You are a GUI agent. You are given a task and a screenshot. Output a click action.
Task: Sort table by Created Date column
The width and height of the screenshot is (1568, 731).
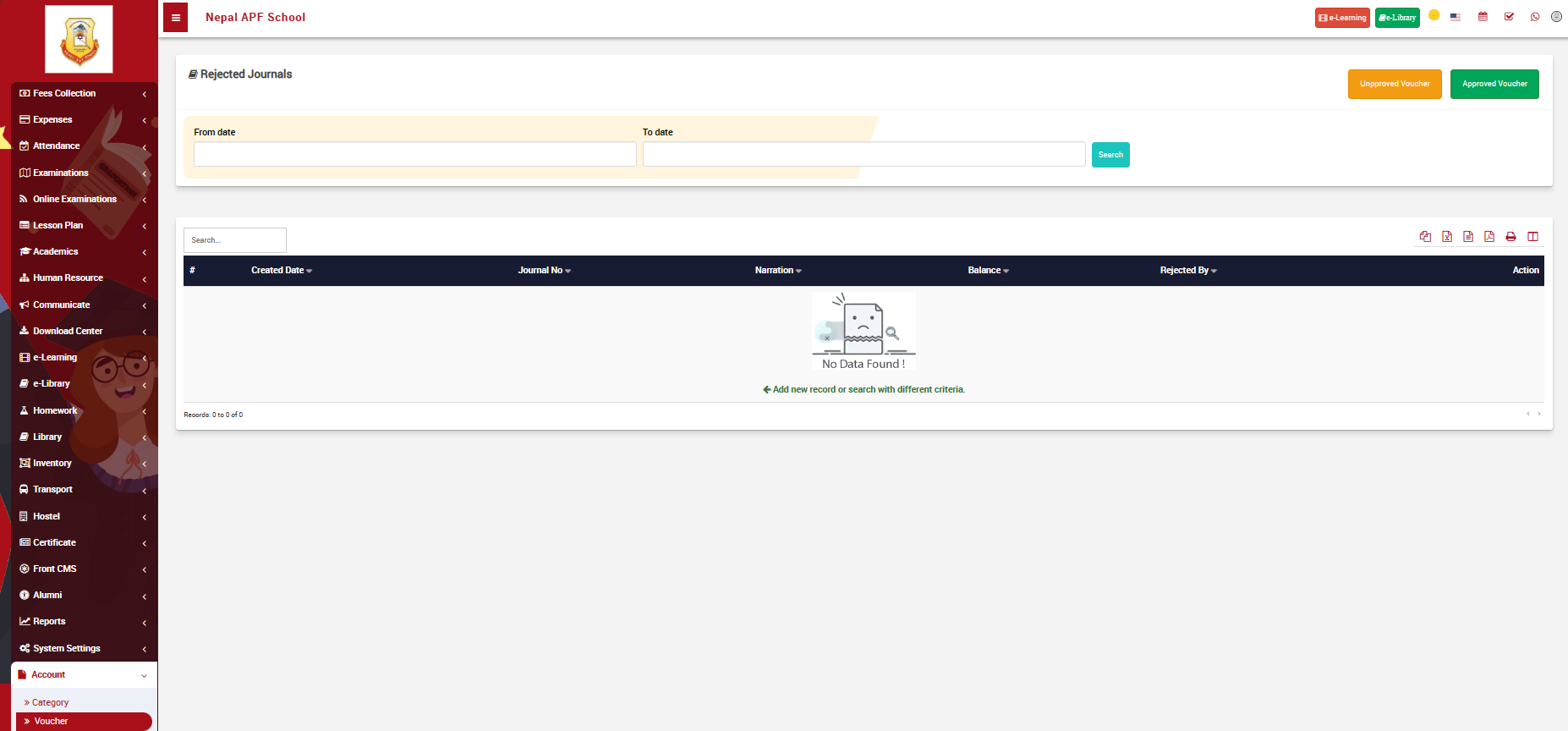coord(282,271)
